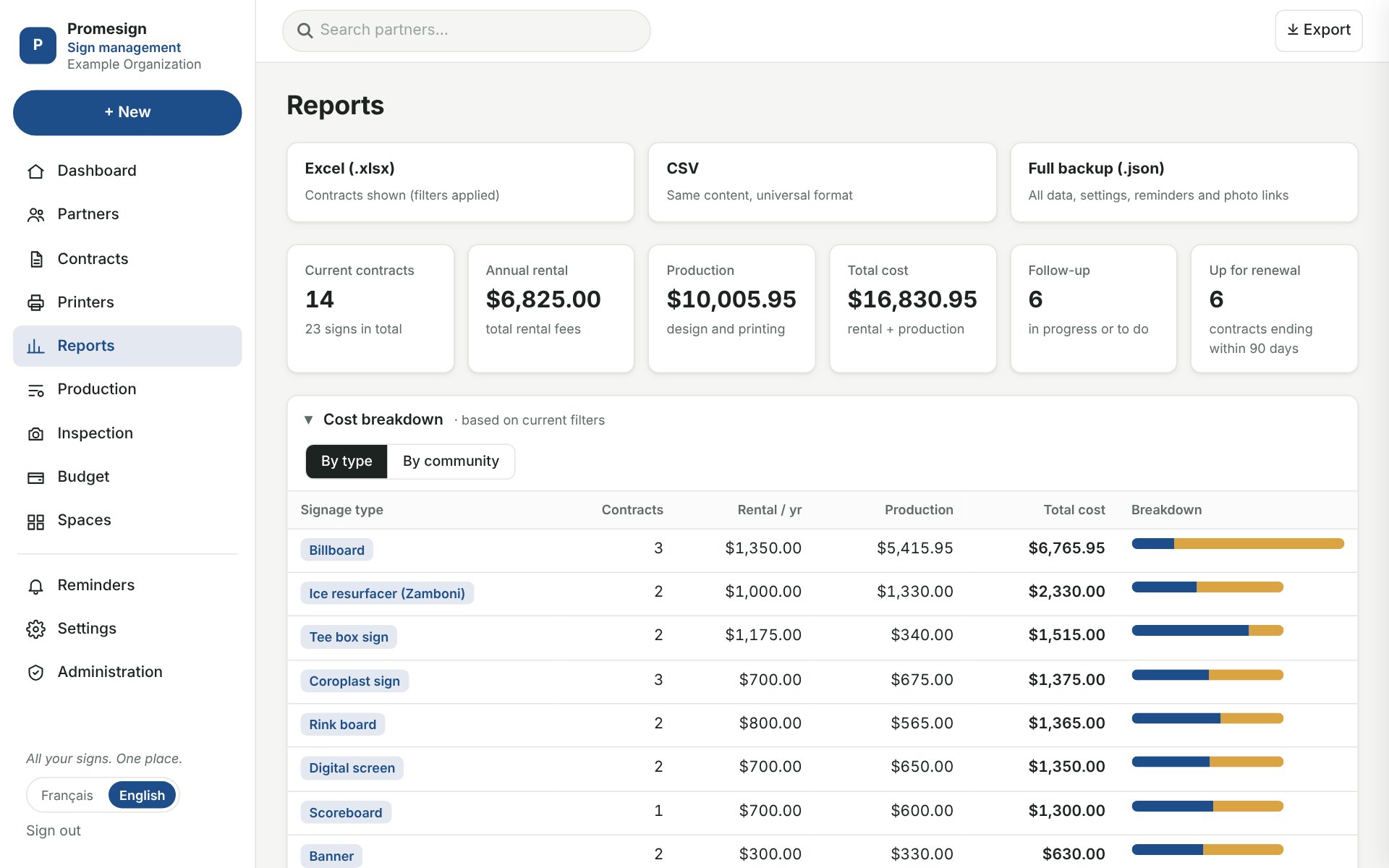Image resolution: width=1389 pixels, height=868 pixels.
Task: Open the Up for renewal card
Action: (x=1274, y=309)
